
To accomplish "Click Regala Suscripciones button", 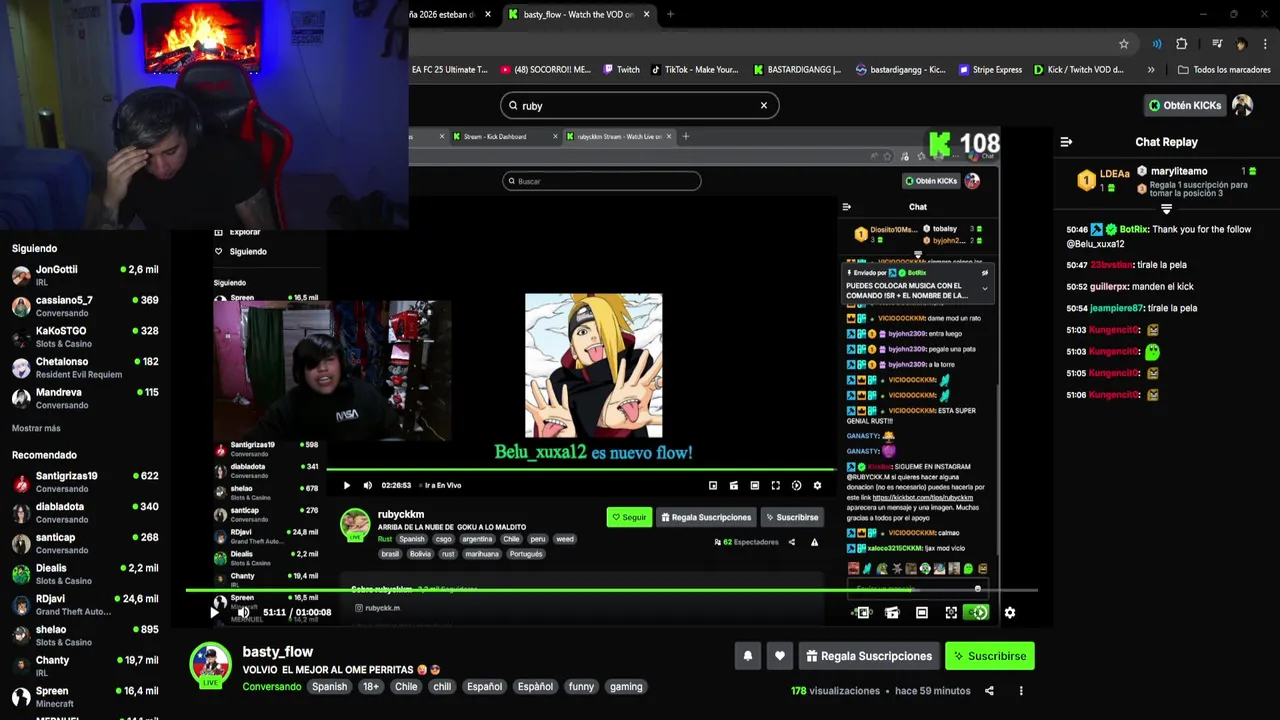I will click(869, 656).
